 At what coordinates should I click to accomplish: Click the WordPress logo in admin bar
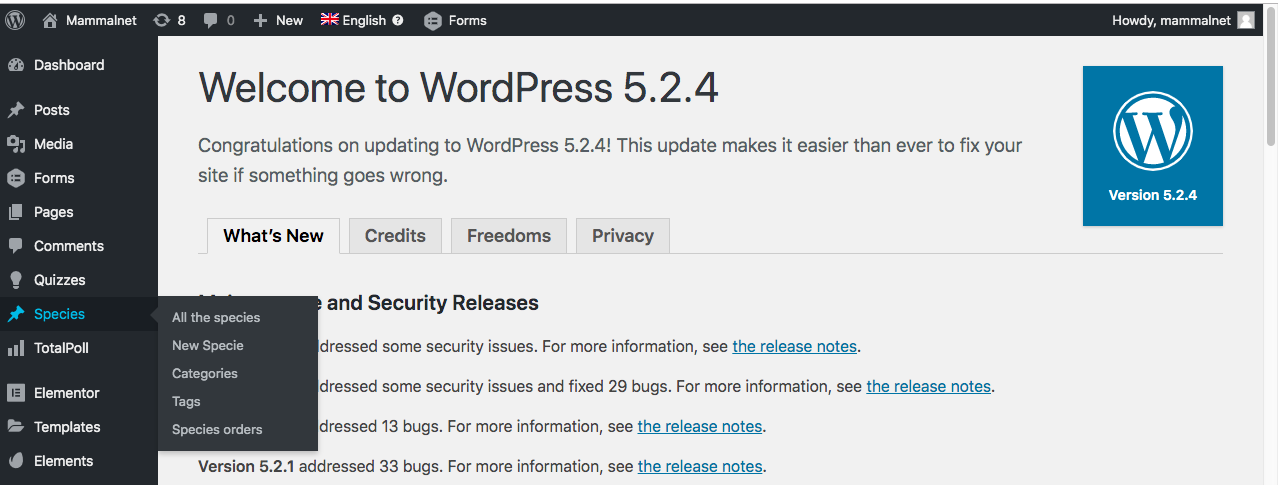pos(16,20)
